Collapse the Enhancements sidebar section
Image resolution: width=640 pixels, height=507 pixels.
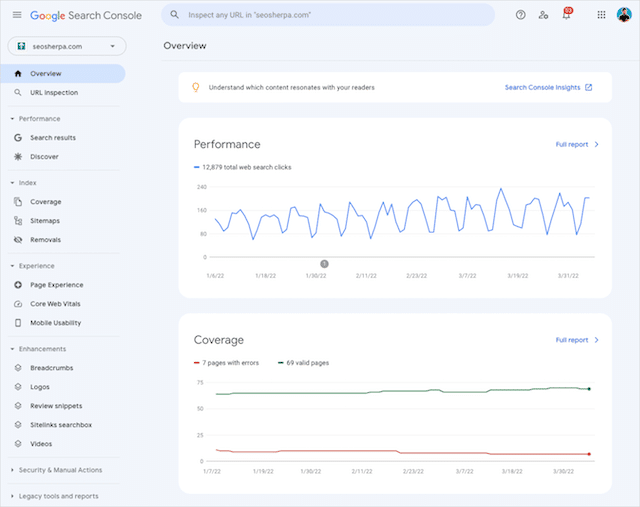[12, 349]
